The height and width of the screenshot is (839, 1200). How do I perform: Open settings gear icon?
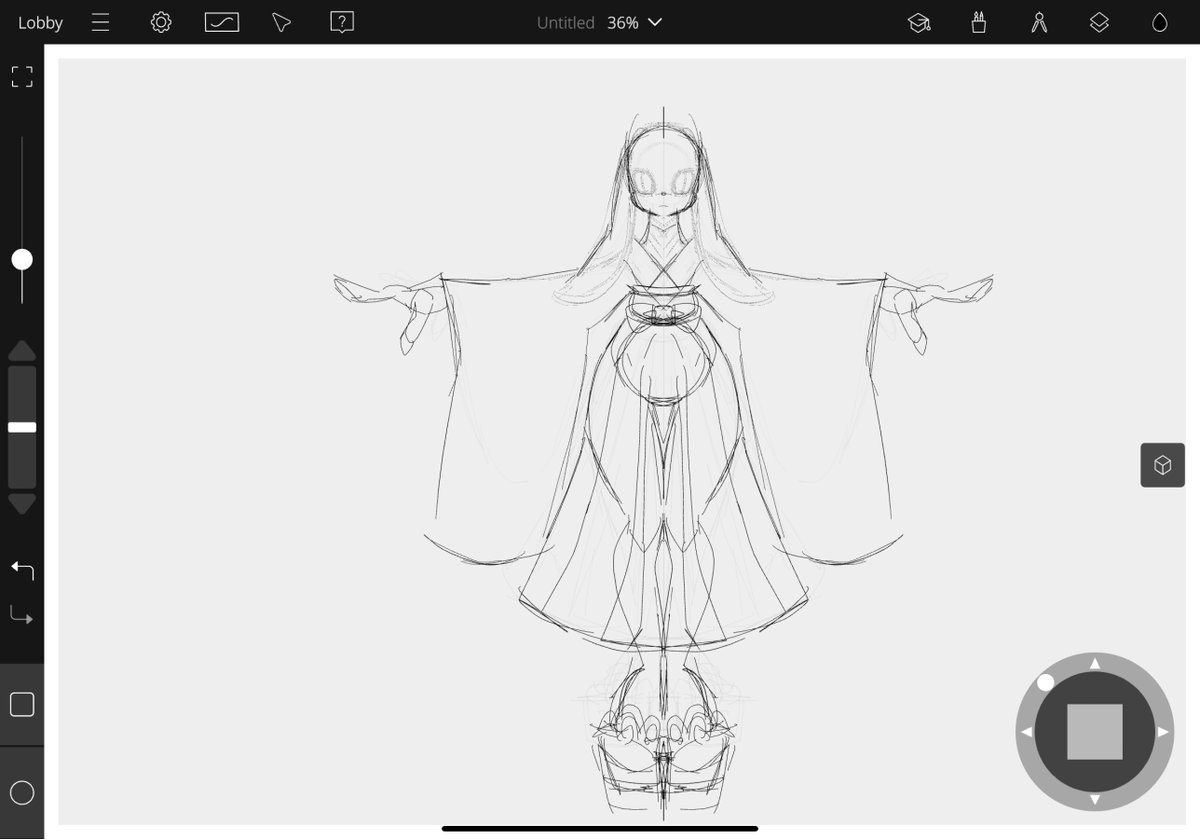161,22
